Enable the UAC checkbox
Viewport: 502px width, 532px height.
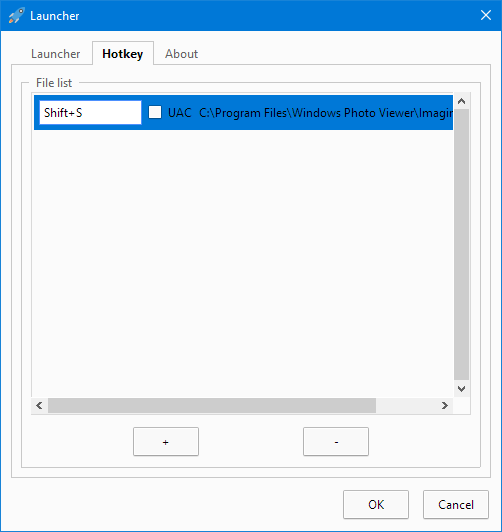tap(155, 112)
